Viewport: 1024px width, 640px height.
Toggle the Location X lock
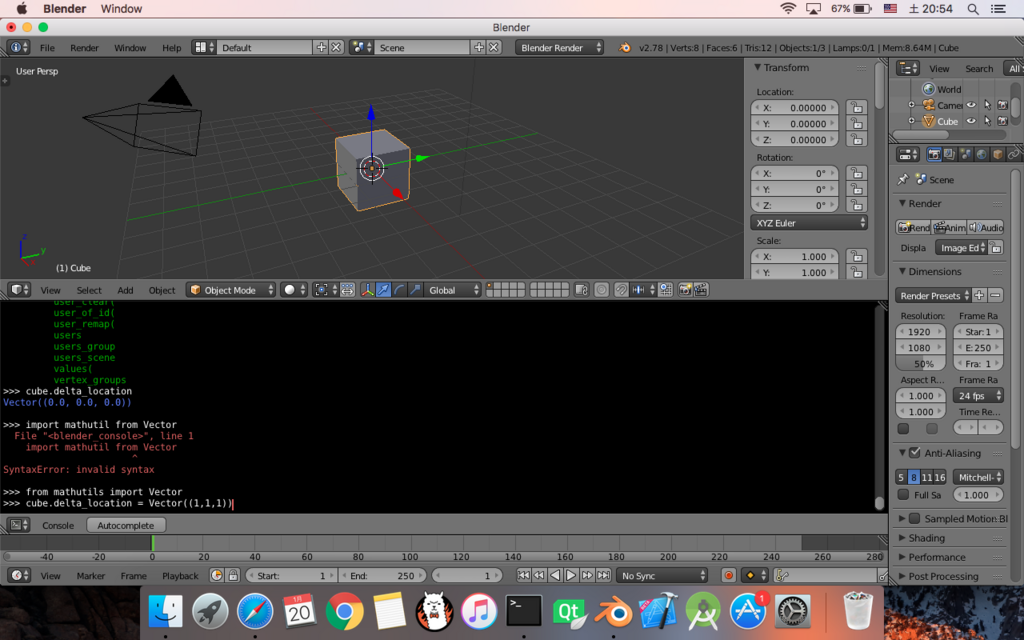[856, 108]
